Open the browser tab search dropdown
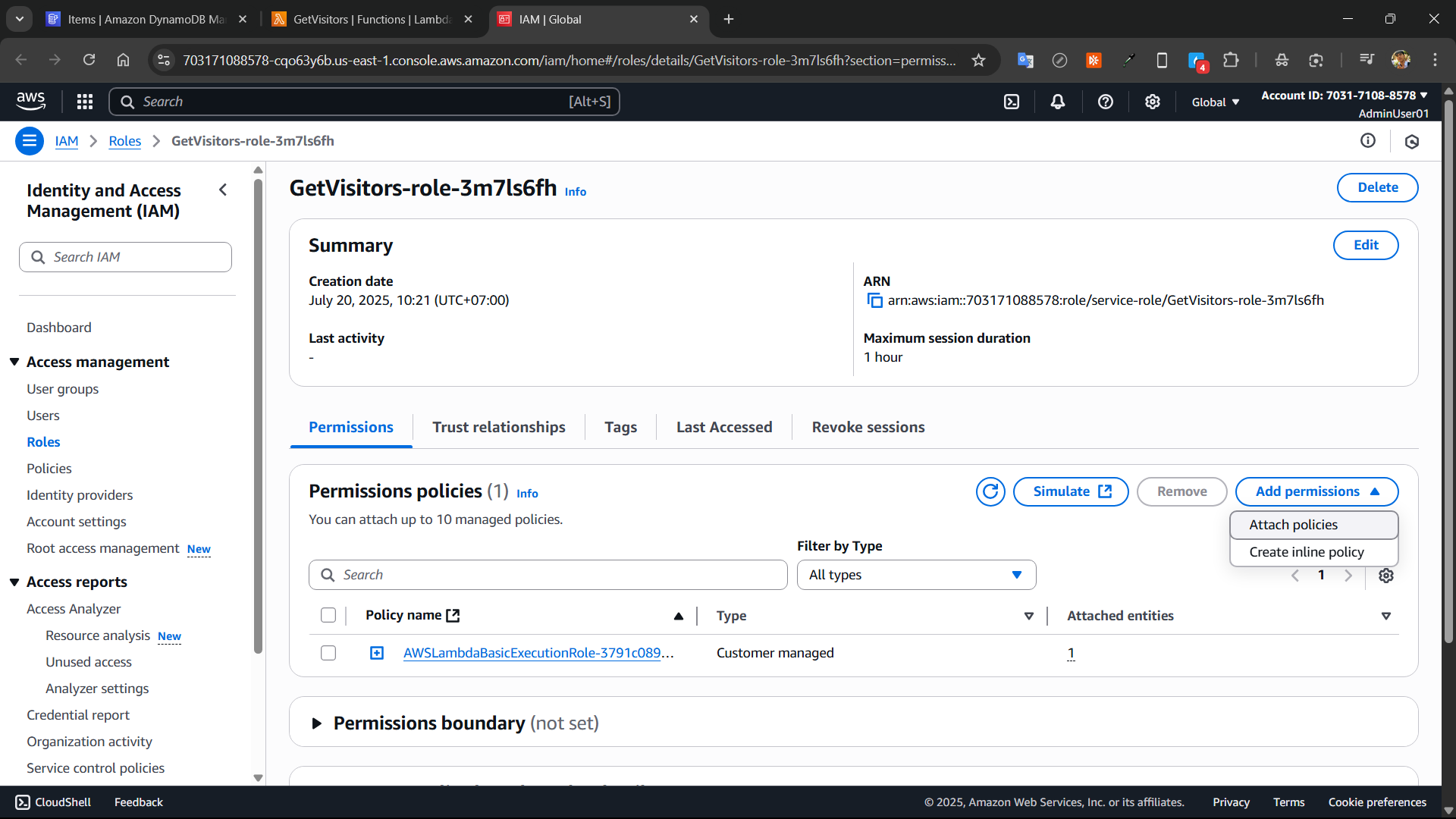 pyautogui.click(x=20, y=19)
